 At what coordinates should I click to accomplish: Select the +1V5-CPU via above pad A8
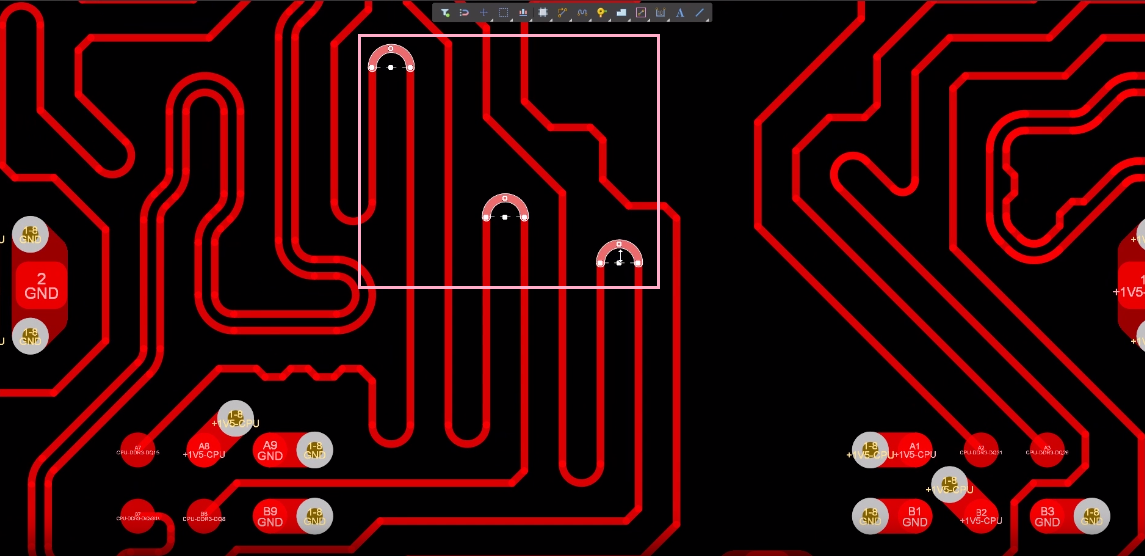(235, 419)
